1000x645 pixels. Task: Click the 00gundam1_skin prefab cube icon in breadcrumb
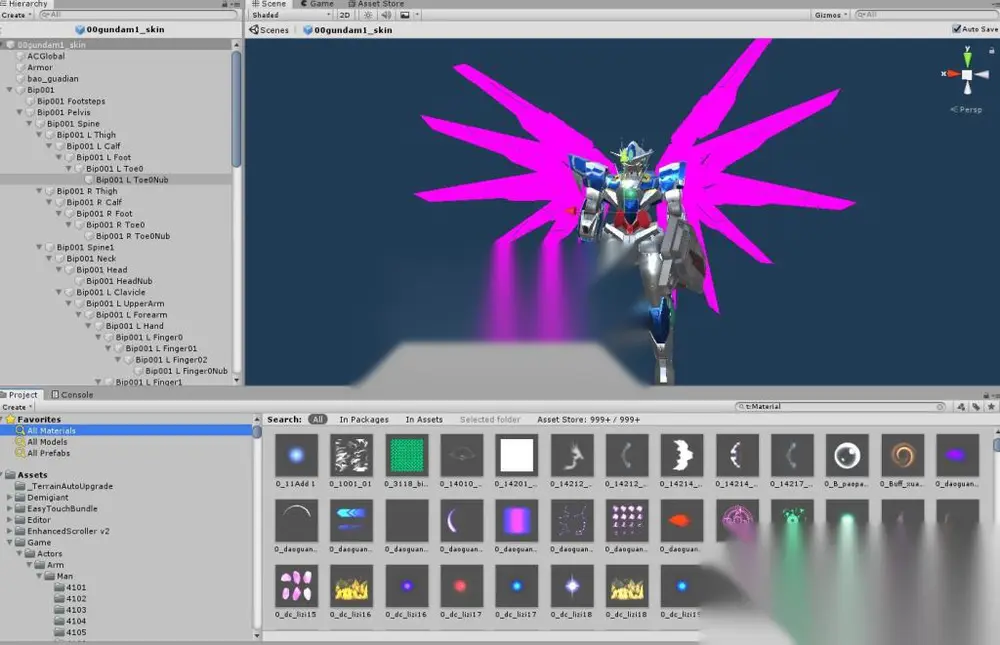point(307,29)
